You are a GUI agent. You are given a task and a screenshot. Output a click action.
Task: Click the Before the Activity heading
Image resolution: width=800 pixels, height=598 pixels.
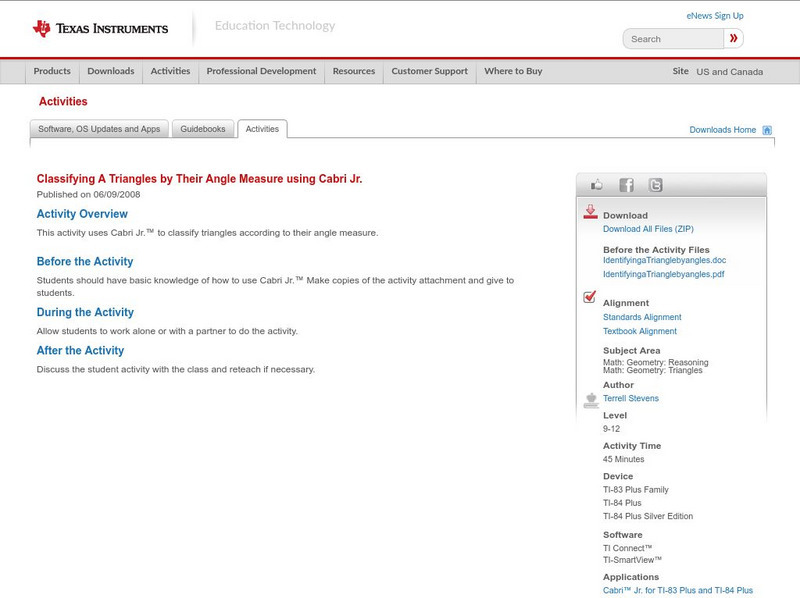(x=85, y=261)
